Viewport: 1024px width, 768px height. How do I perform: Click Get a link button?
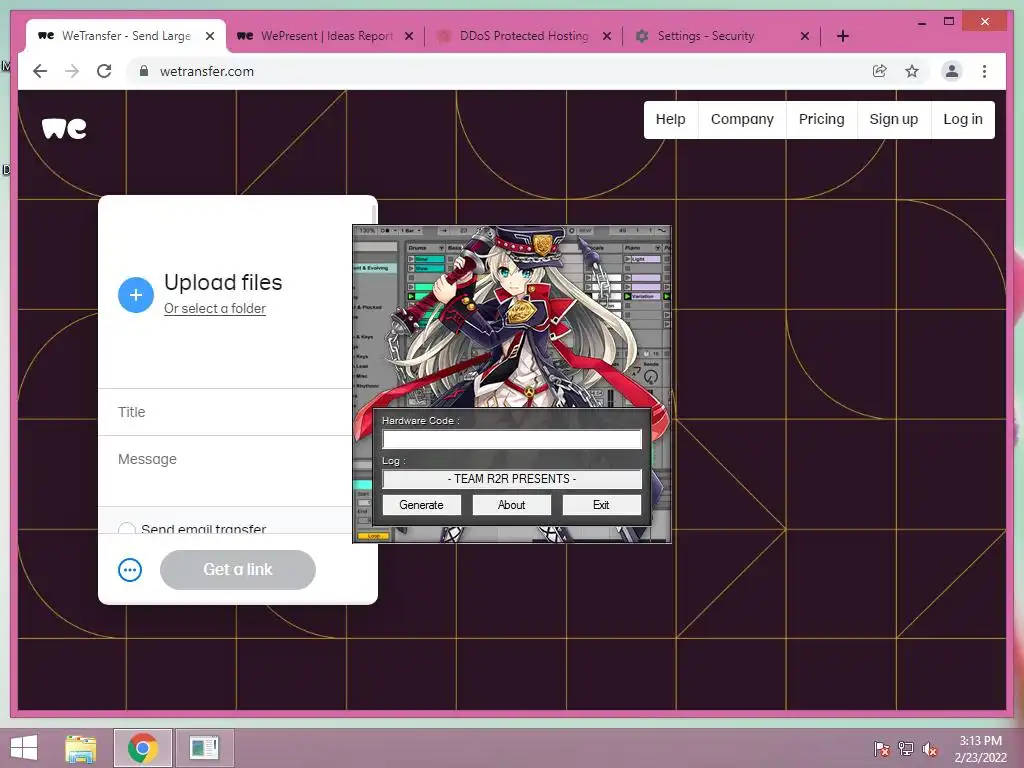tap(238, 570)
